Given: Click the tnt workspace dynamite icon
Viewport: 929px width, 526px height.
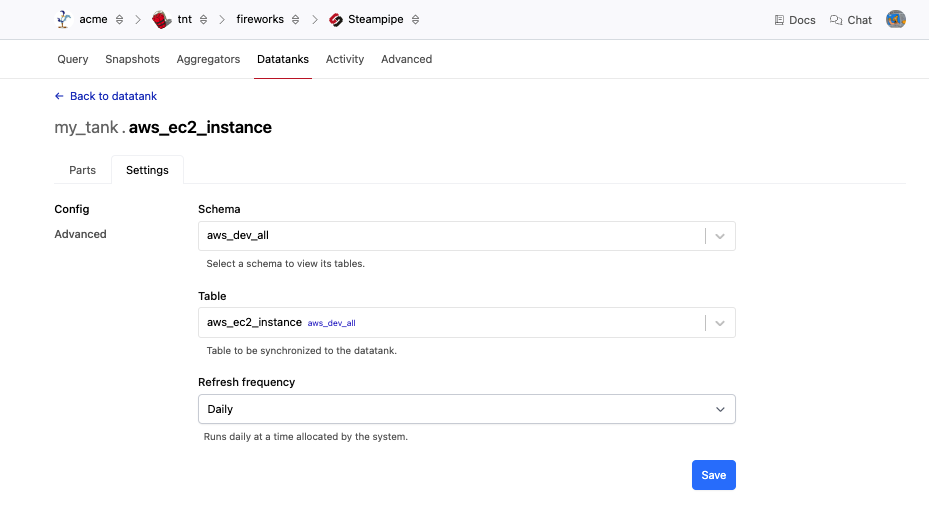Looking at the screenshot, I should click(x=161, y=19).
